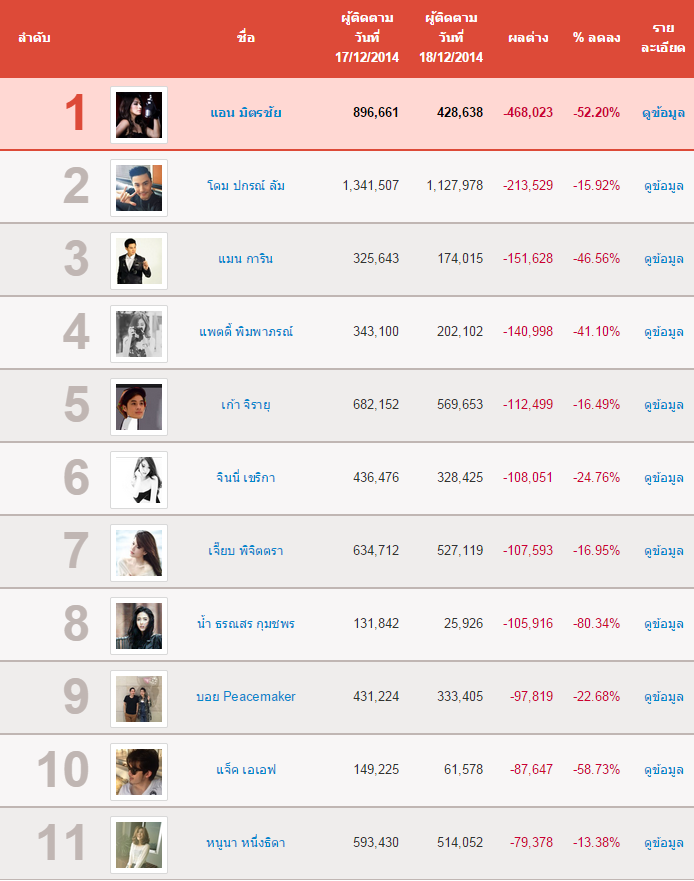
Task: Click the ผลต่าง column header
Action: pos(528,38)
